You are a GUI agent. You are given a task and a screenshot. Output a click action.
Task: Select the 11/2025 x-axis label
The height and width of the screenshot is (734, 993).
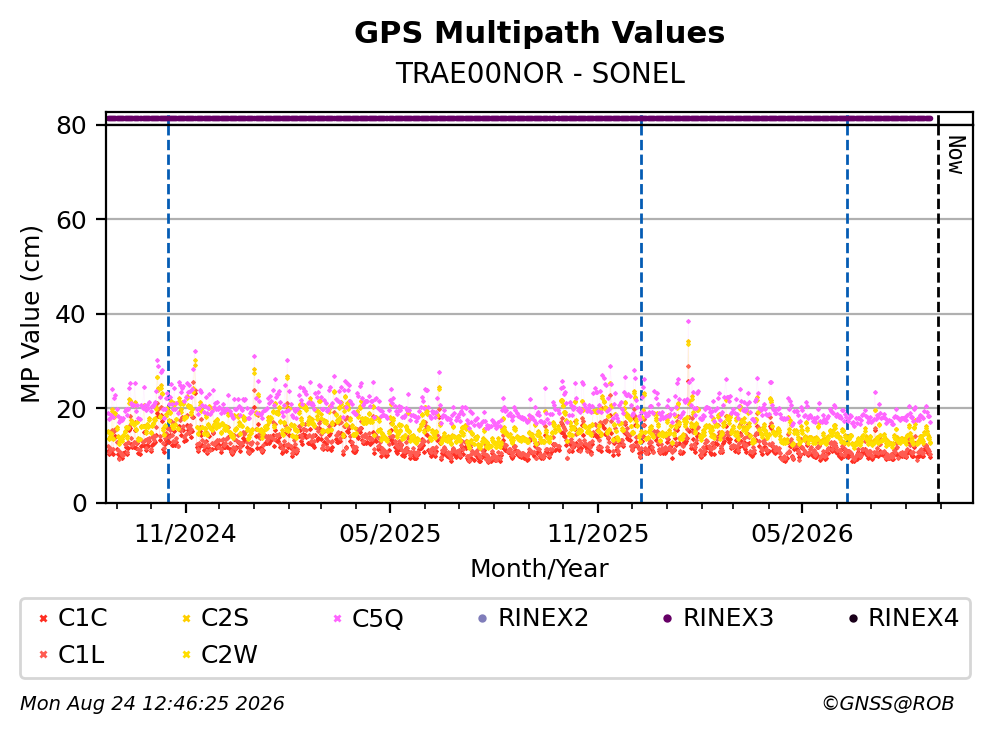pos(598,534)
